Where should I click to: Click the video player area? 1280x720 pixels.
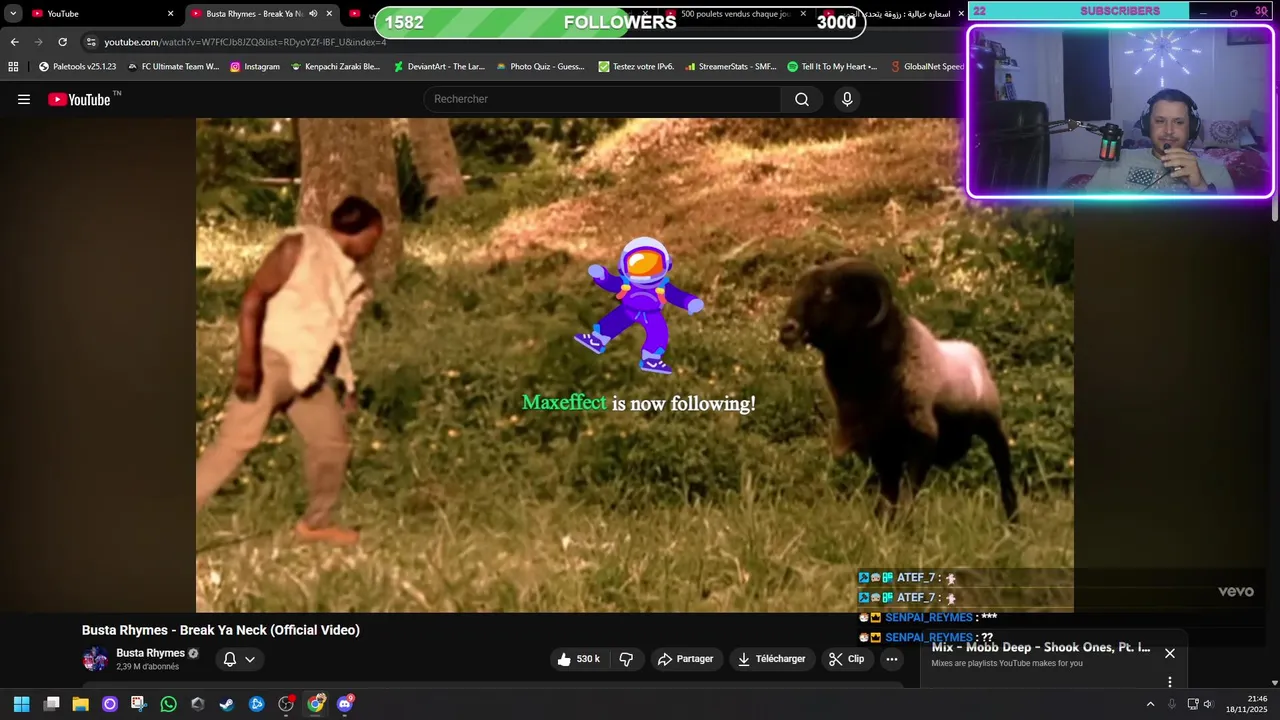point(635,365)
